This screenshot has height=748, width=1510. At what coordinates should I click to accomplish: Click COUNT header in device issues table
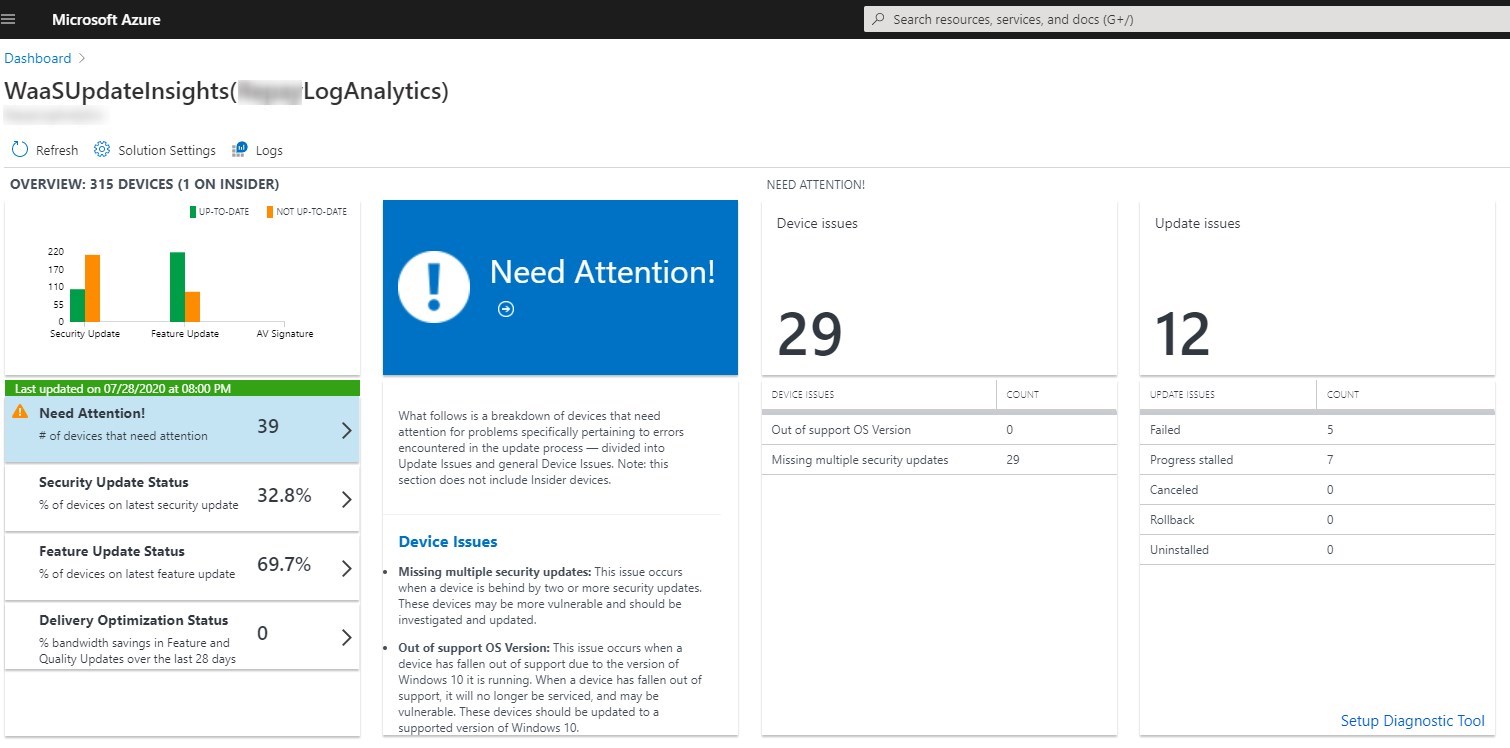point(1022,394)
